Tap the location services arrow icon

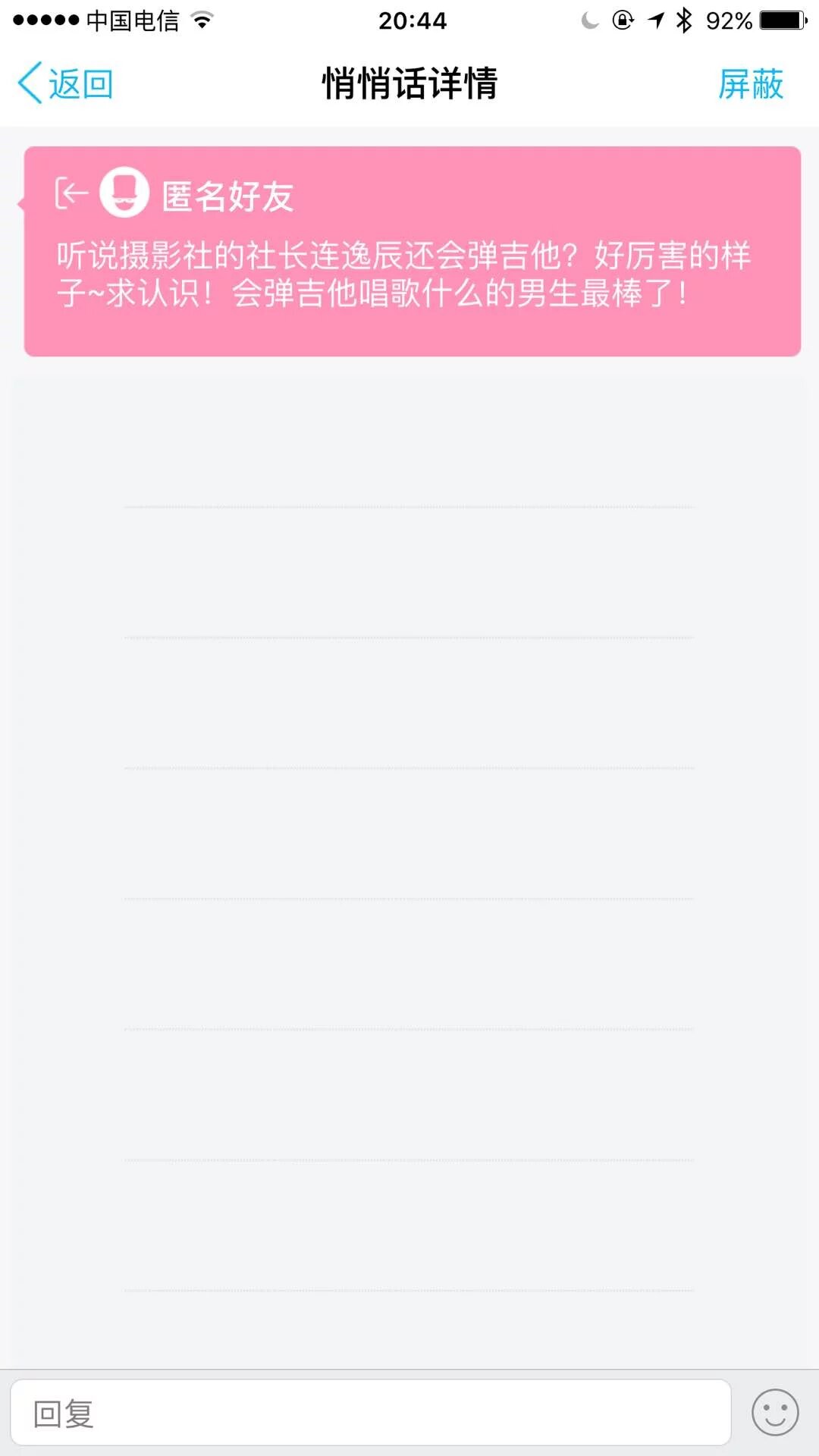coord(656,20)
